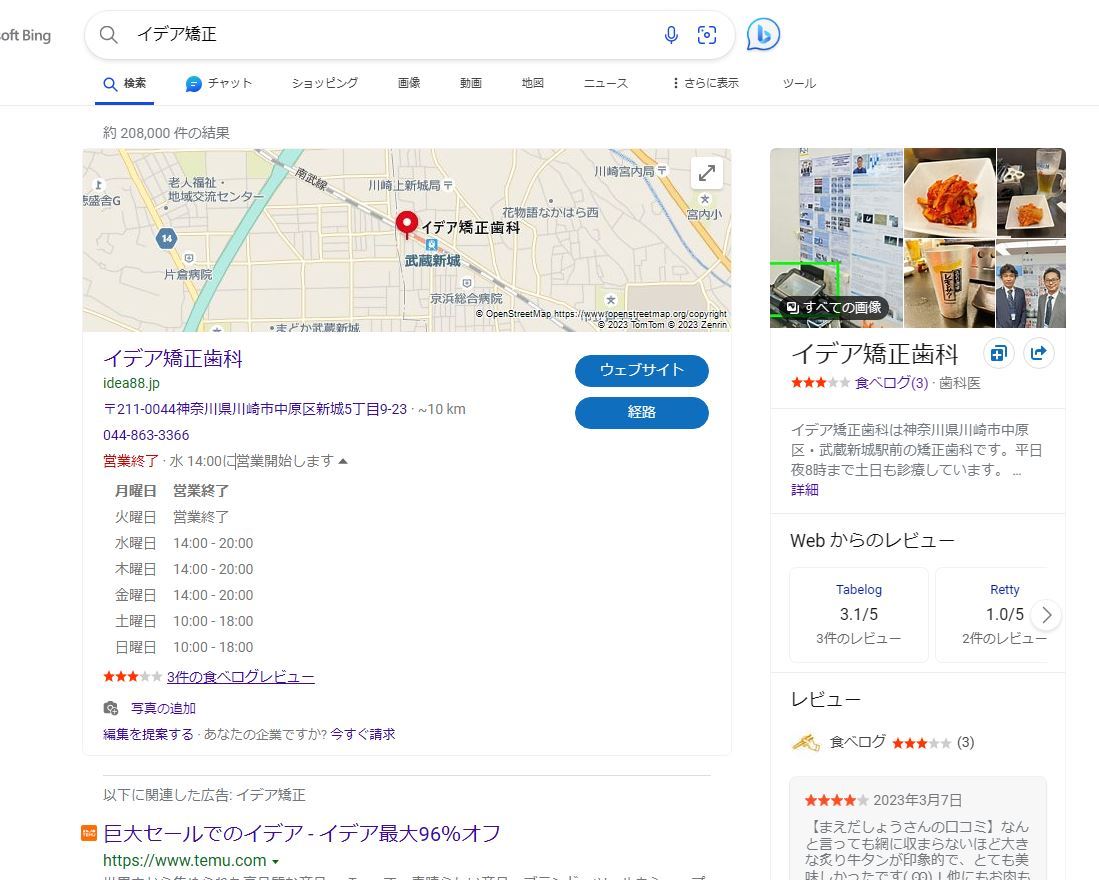
Task: Switch to the 画像 tab
Action: point(409,83)
